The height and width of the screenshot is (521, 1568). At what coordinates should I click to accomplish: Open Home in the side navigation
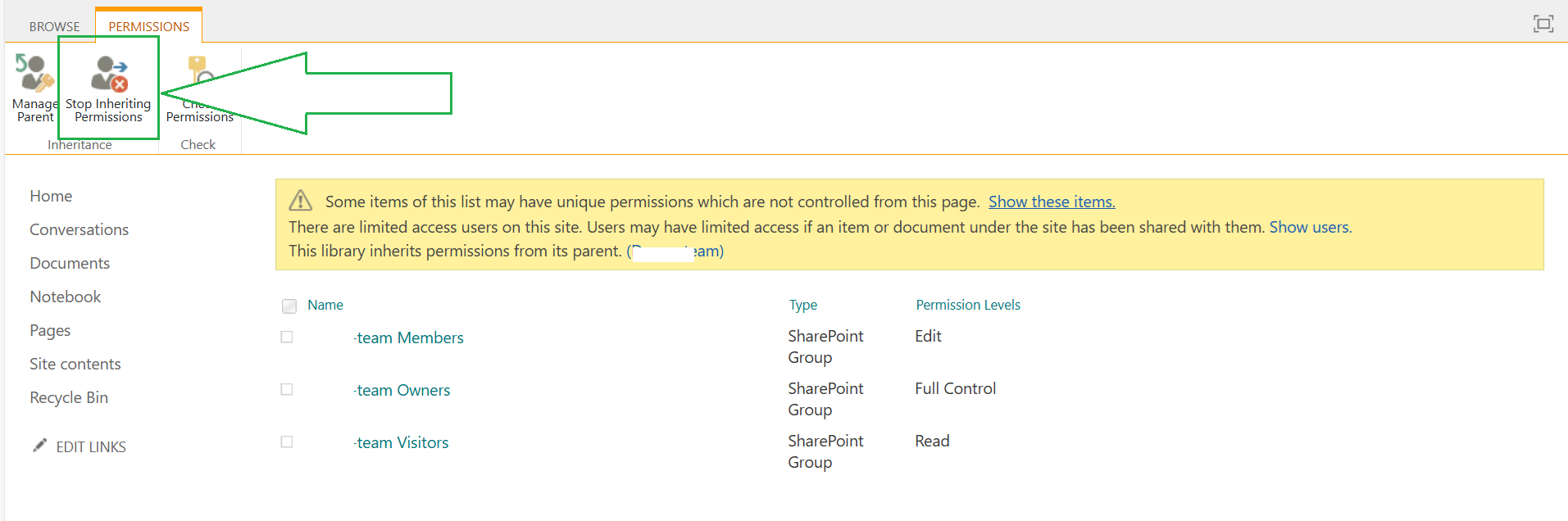pos(51,196)
